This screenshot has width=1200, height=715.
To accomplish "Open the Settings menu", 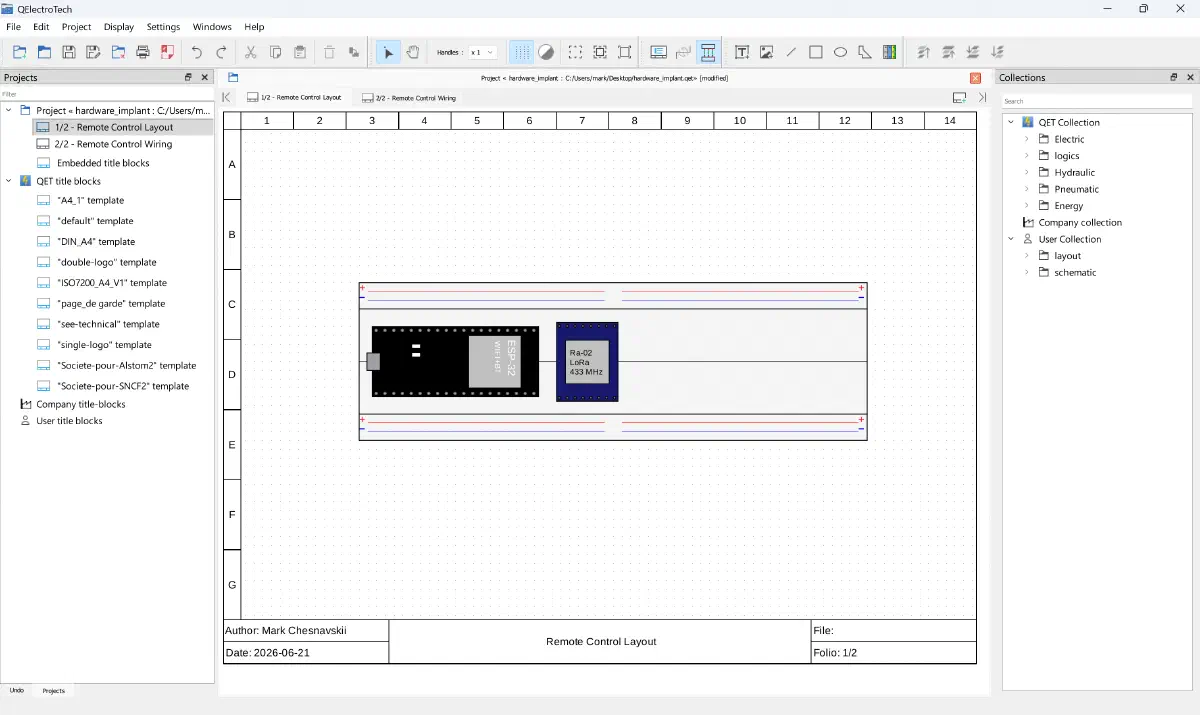I will [x=163, y=27].
